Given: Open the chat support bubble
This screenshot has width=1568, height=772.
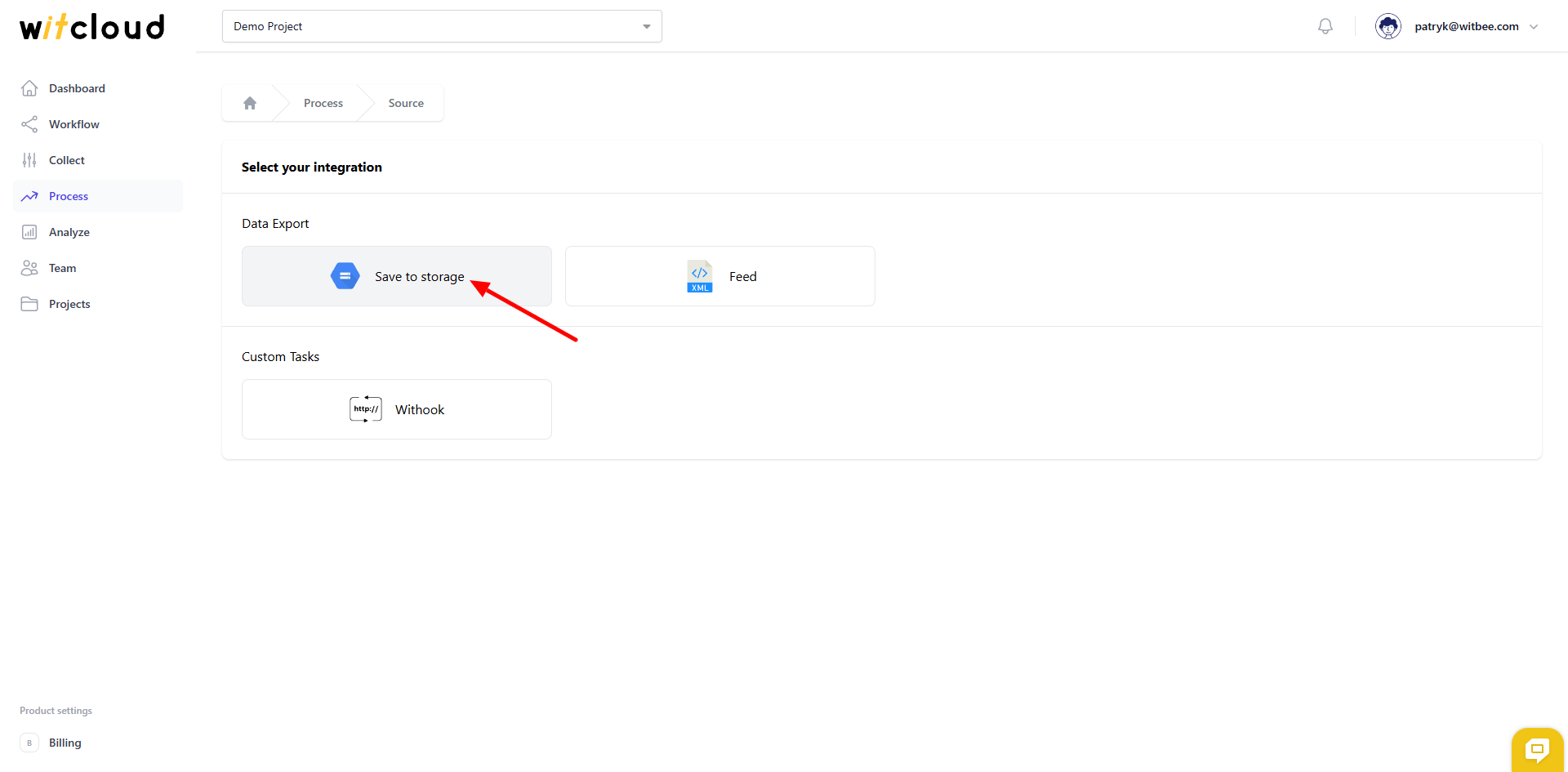Looking at the screenshot, I should 1539,750.
